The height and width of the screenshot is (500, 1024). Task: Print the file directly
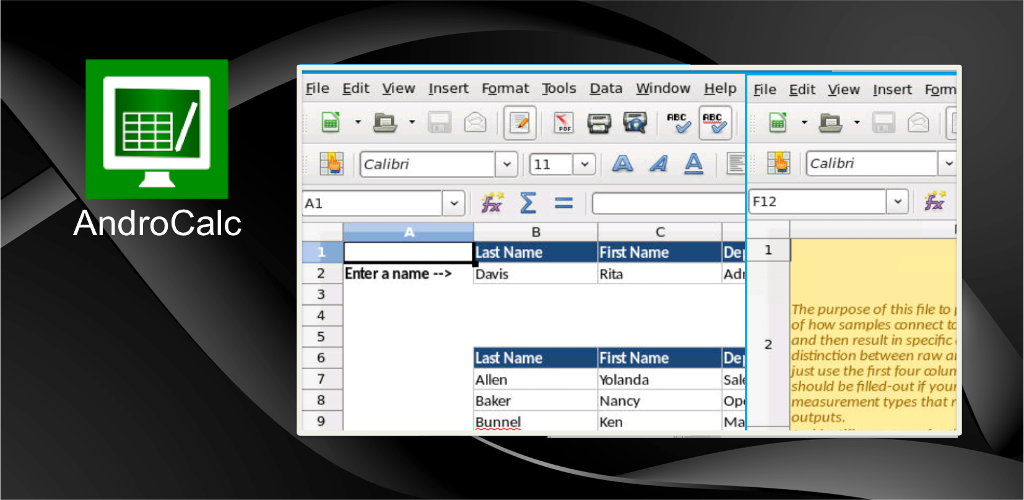598,122
